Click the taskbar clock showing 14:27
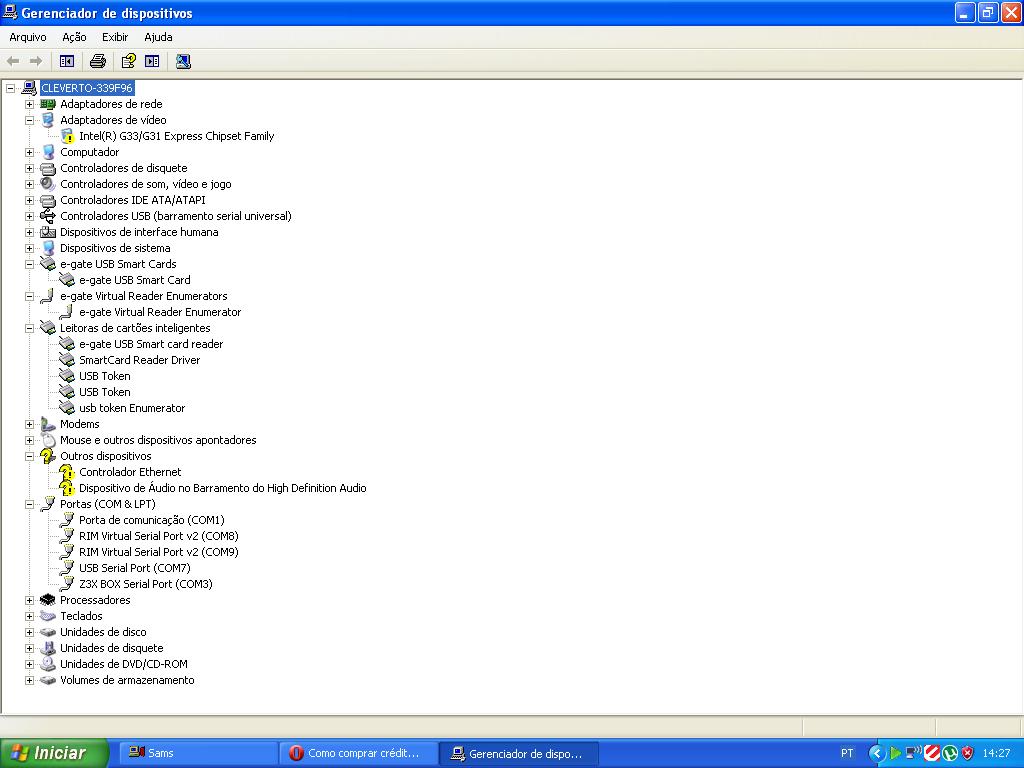The width and height of the screenshot is (1024, 768). pyautogui.click(x=997, y=753)
